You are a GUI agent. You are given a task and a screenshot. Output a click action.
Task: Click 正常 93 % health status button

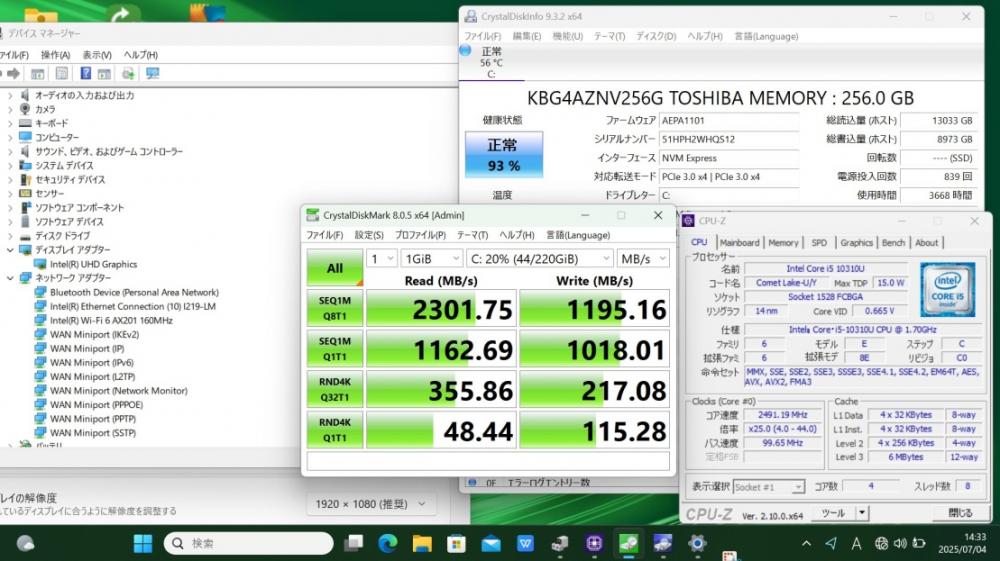tap(504, 154)
